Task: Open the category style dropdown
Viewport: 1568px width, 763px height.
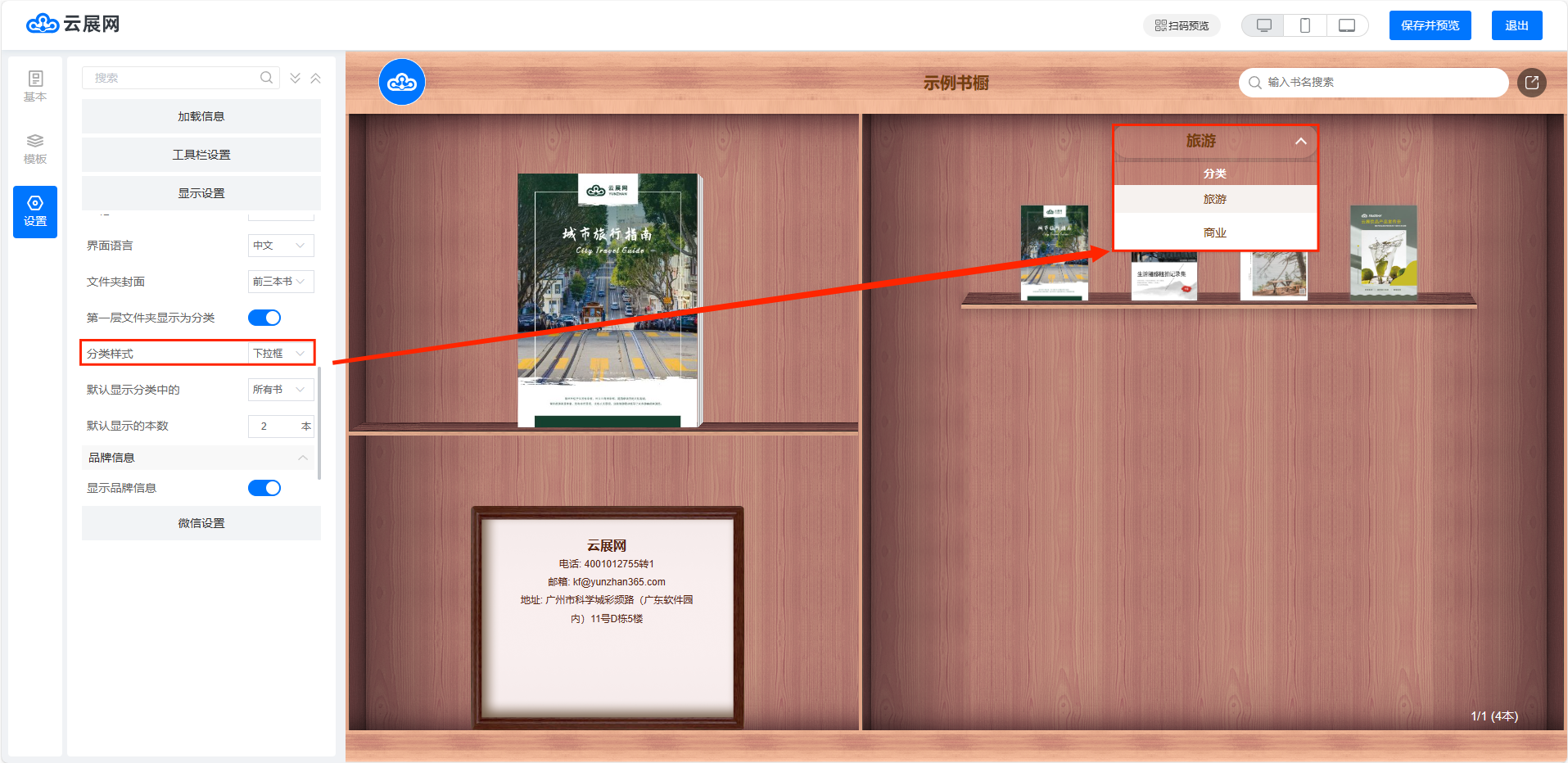Action: pos(280,354)
